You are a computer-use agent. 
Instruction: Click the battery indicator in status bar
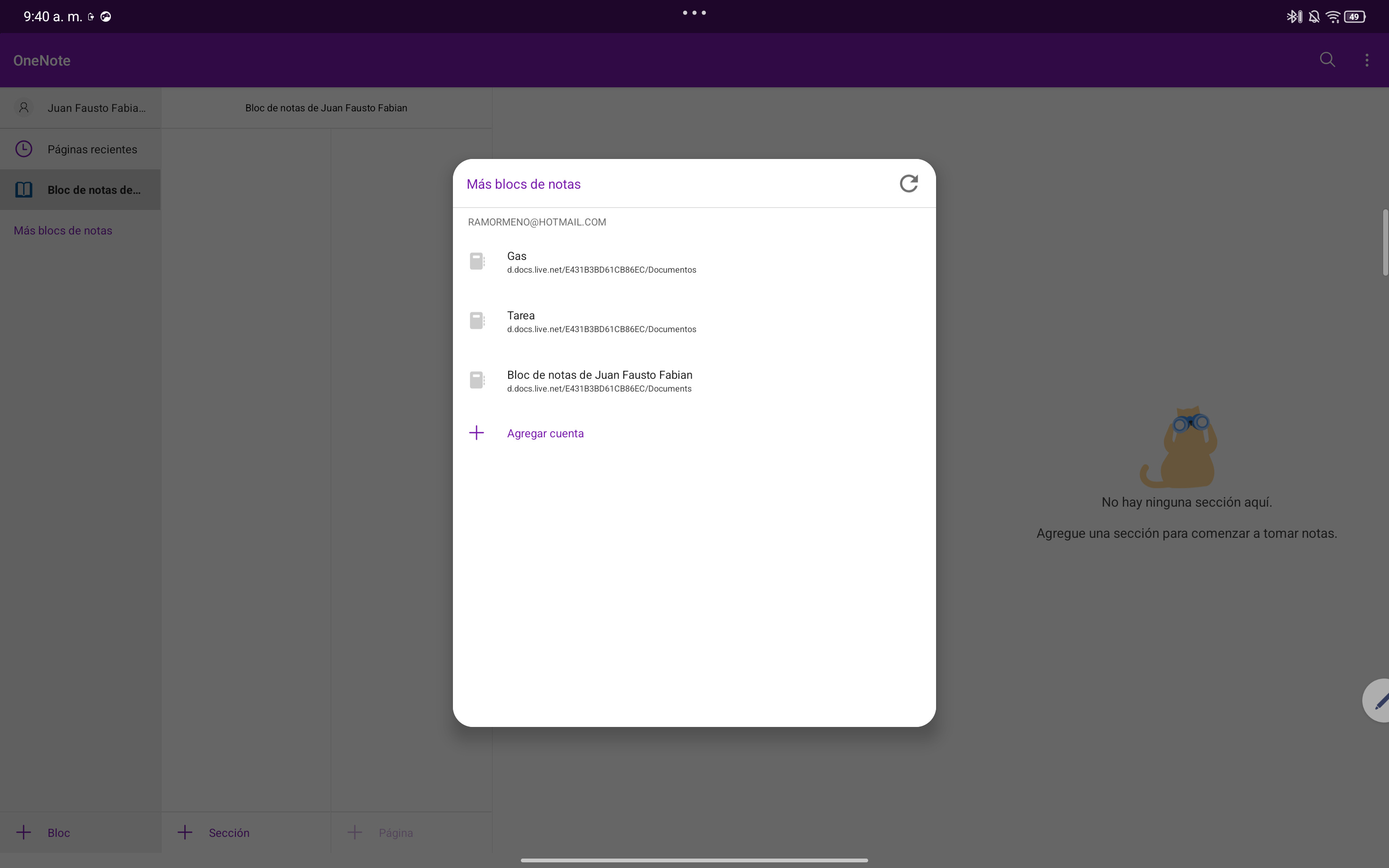(x=1355, y=17)
